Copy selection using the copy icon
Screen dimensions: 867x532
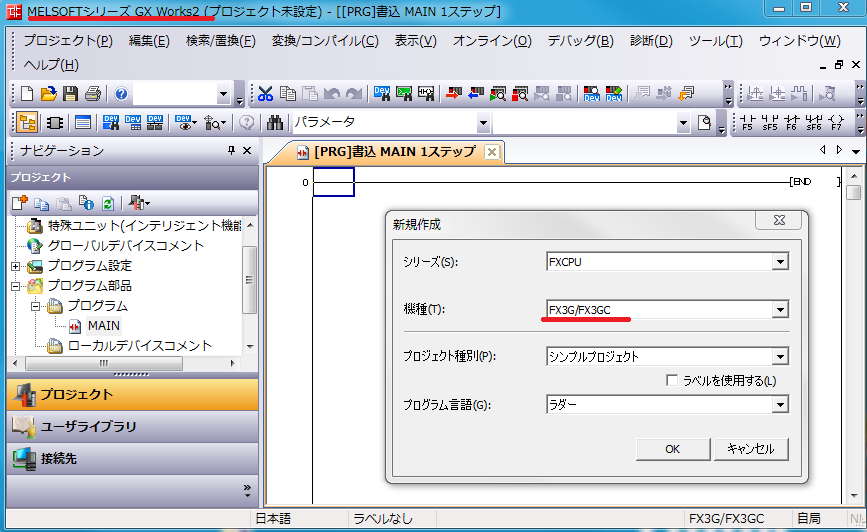288,93
